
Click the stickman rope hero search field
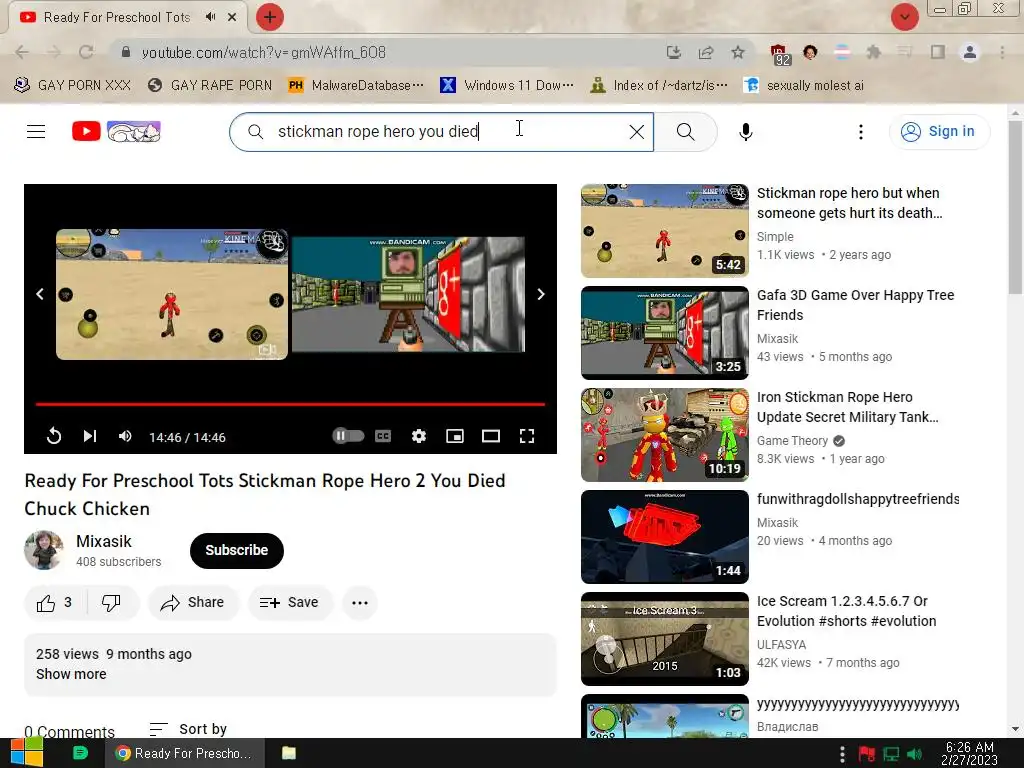coord(441,132)
